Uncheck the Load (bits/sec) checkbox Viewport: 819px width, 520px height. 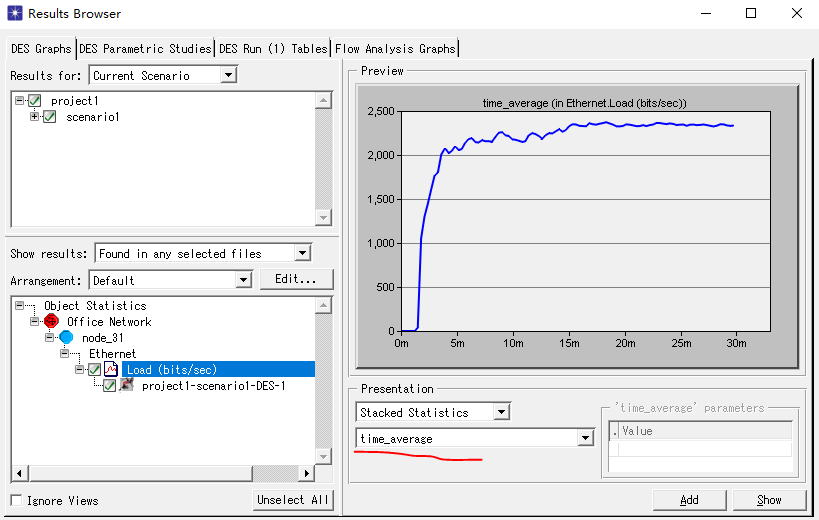(x=95, y=369)
